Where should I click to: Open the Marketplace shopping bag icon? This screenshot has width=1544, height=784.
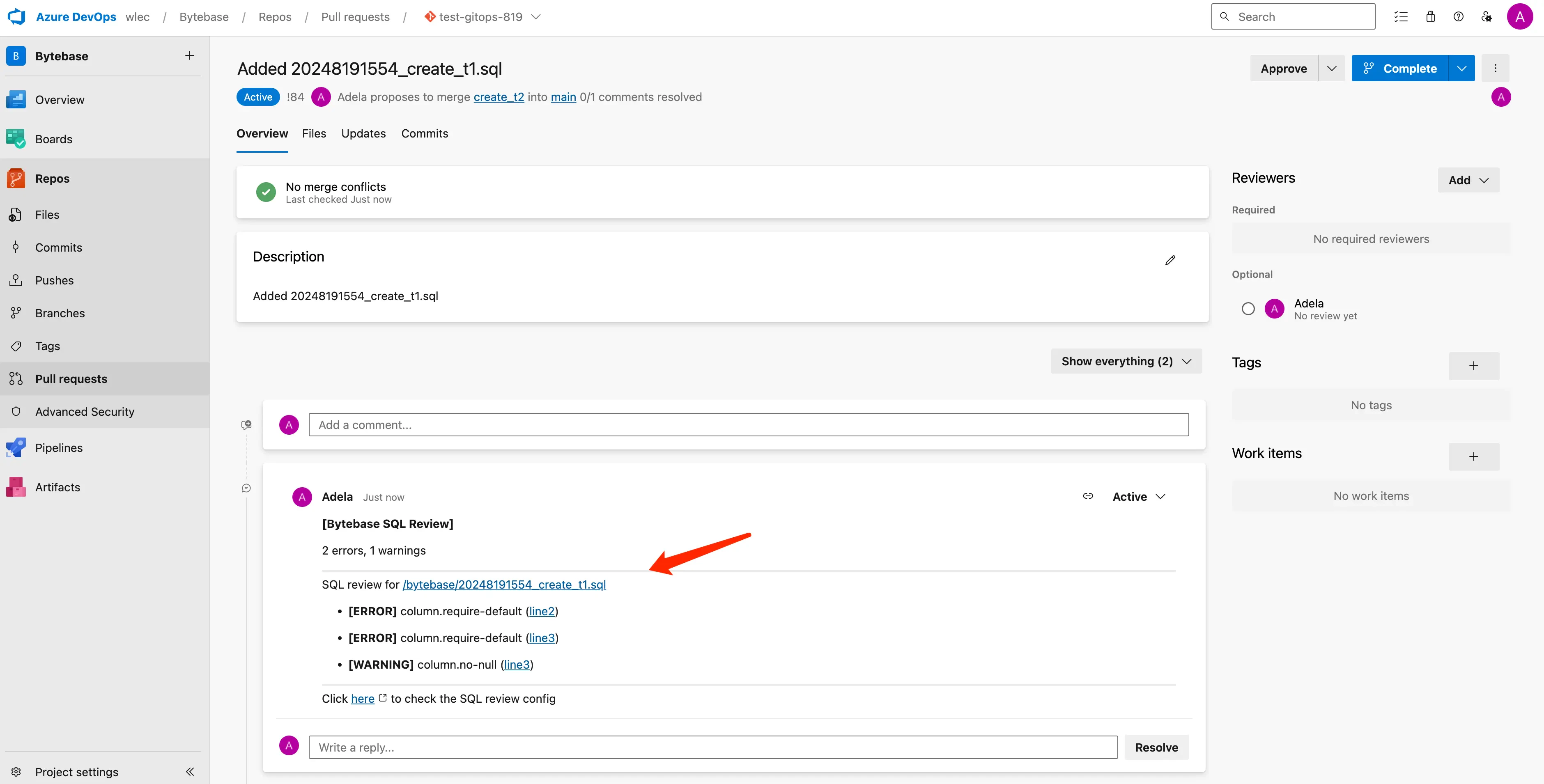pos(1431,16)
